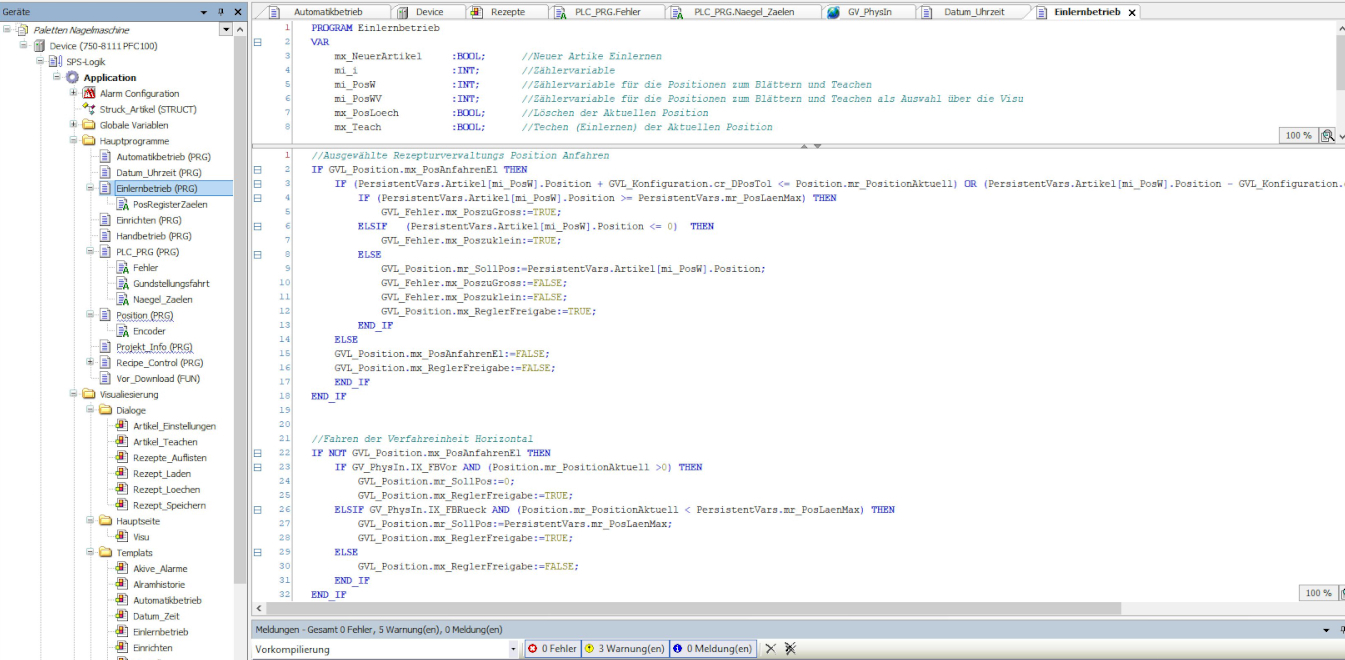Collapse the IF block at line 2
The height and width of the screenshot is (660, 1345).
[x=258, y=170]
